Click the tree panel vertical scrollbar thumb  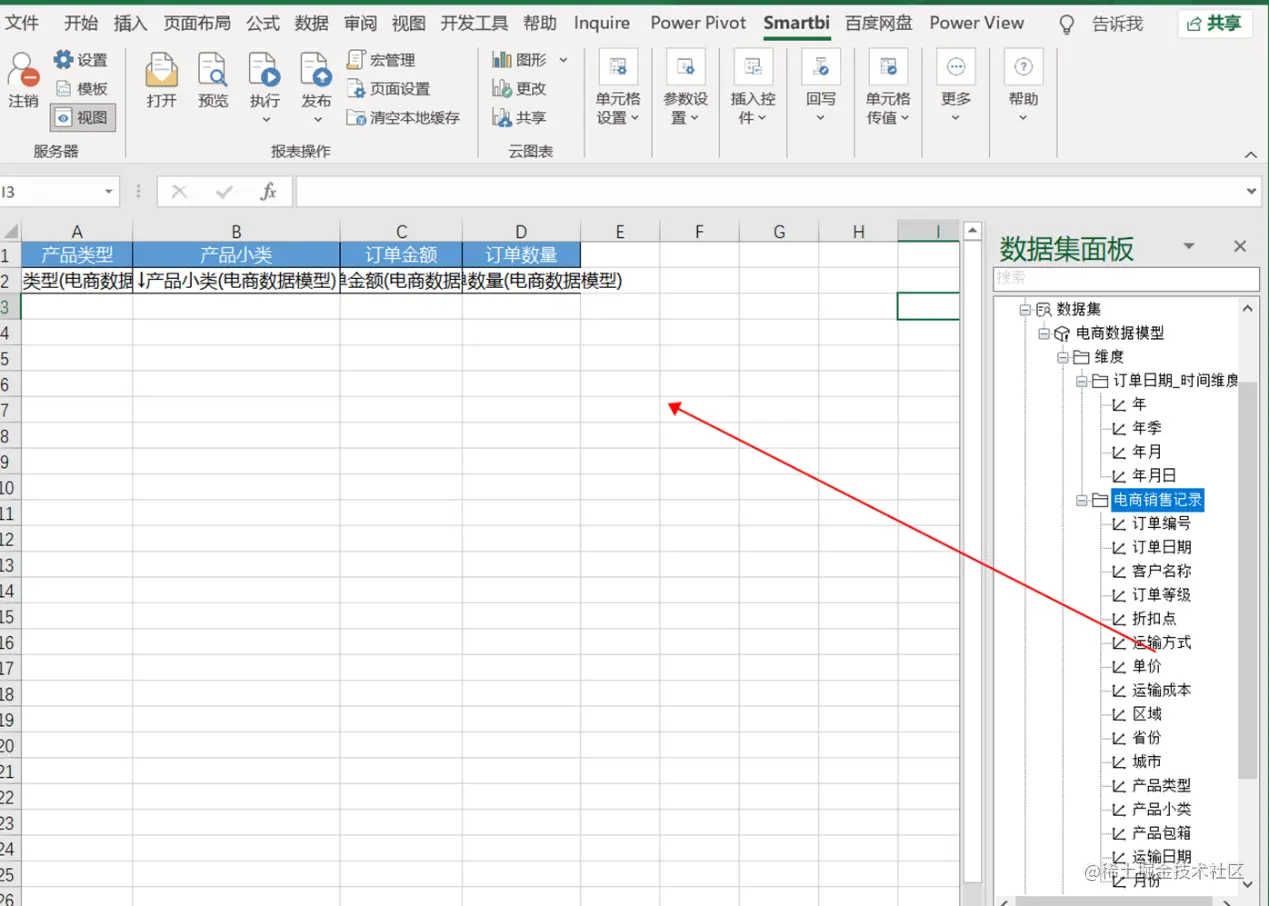coord(1247,580)
